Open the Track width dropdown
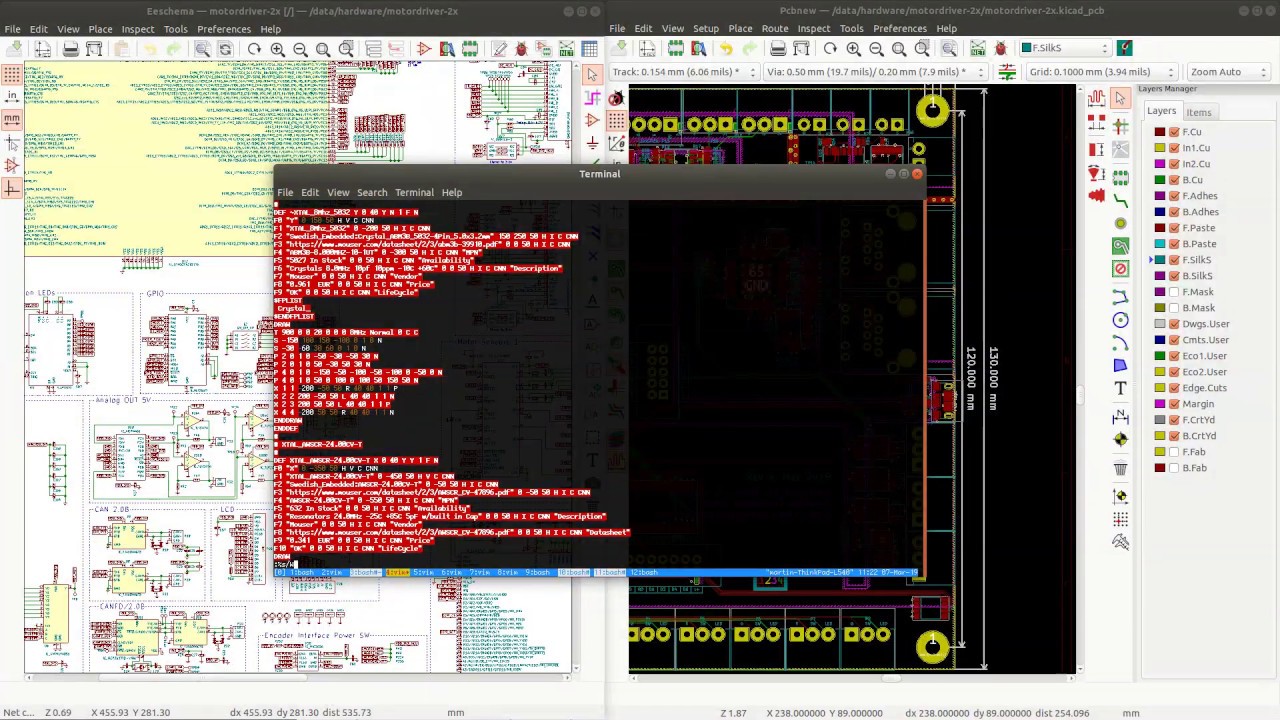The height and width of the screenshot is (720, 1280). pos(683,72)
